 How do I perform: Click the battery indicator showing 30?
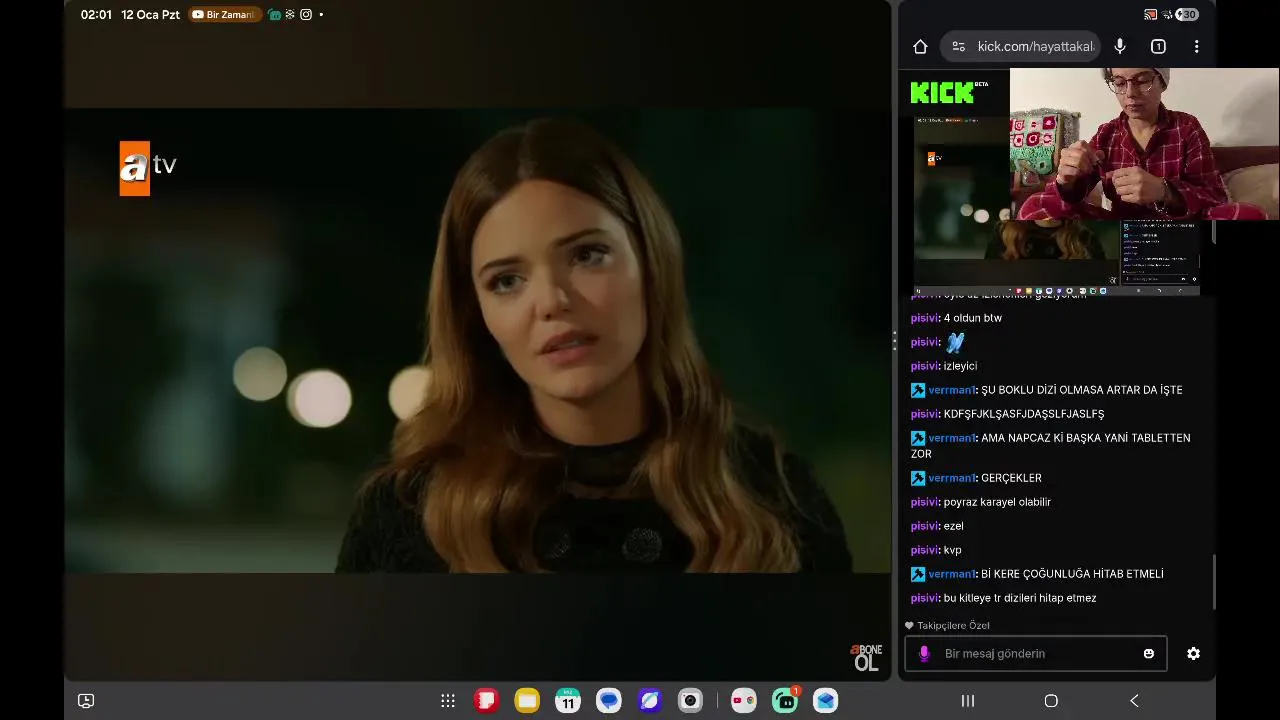[1187, 14]
